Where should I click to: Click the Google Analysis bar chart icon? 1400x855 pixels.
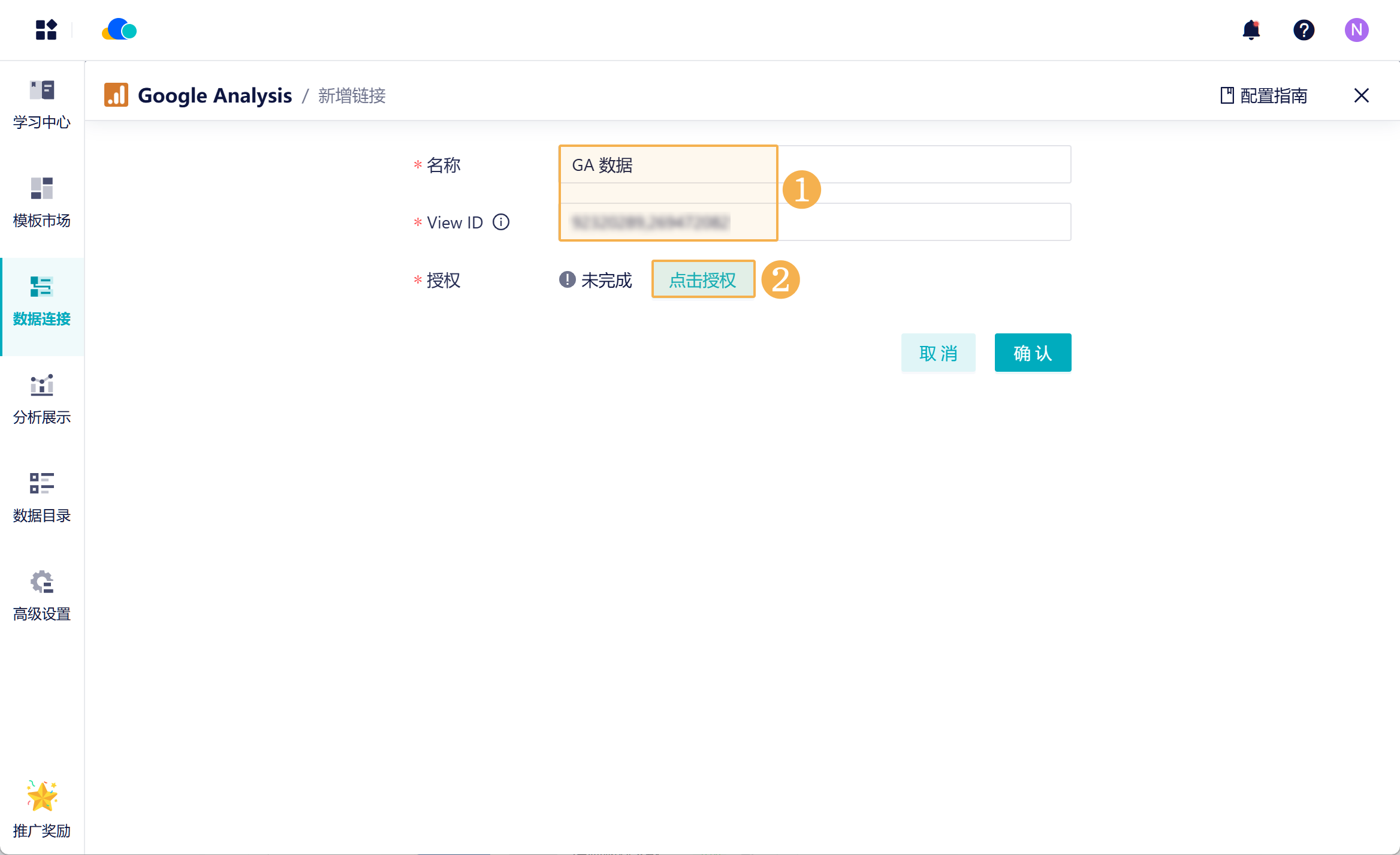(x=116, y=95)
